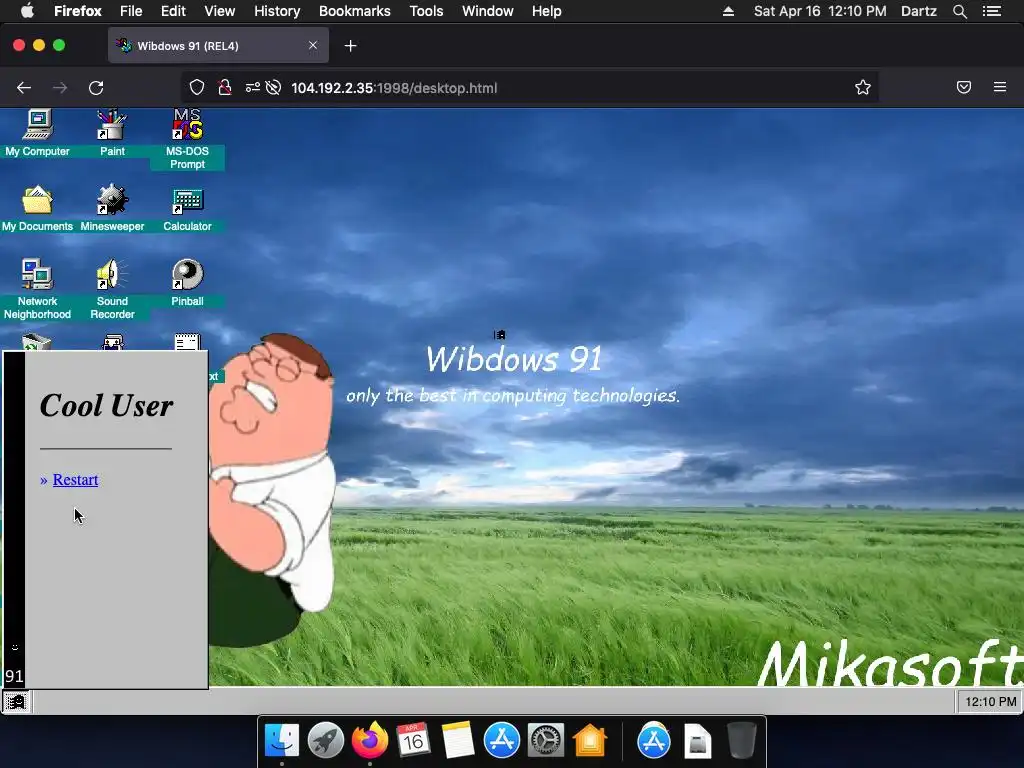
Task: Click the browser forward arrow
Action: coord(60,88)
